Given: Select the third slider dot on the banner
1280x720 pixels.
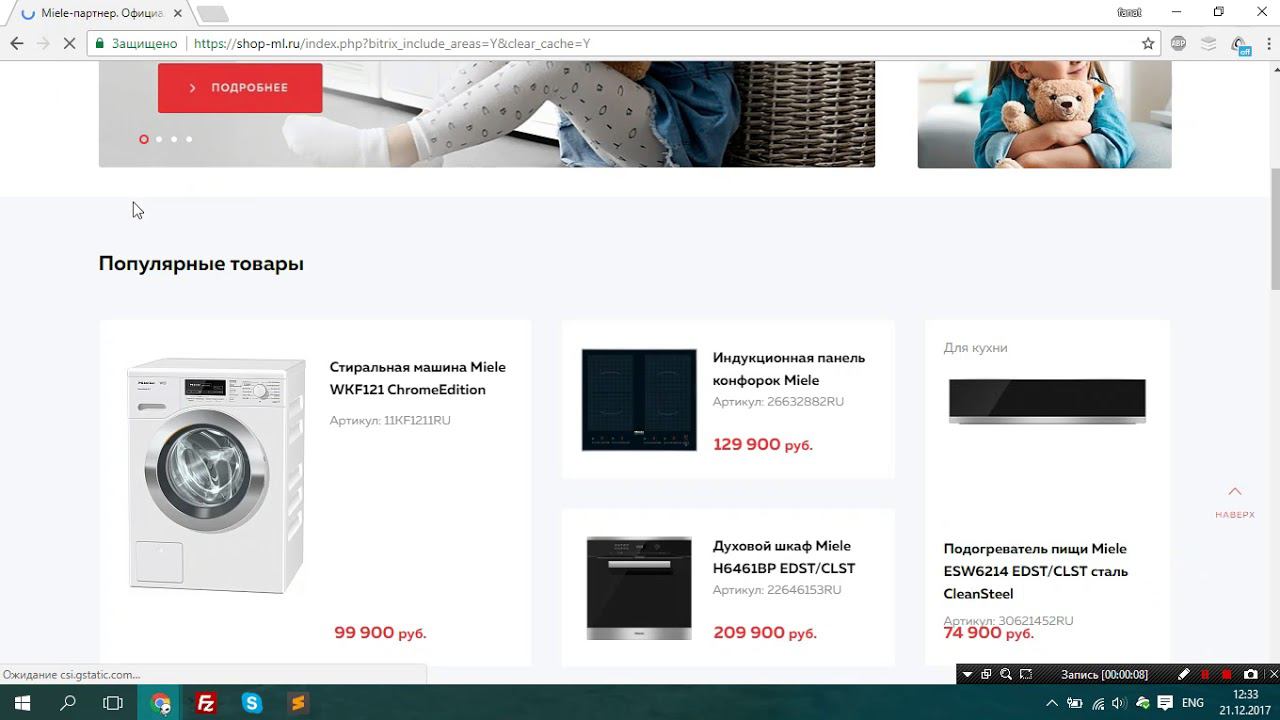Looking at the screenshot, I should tap(174, 139).
